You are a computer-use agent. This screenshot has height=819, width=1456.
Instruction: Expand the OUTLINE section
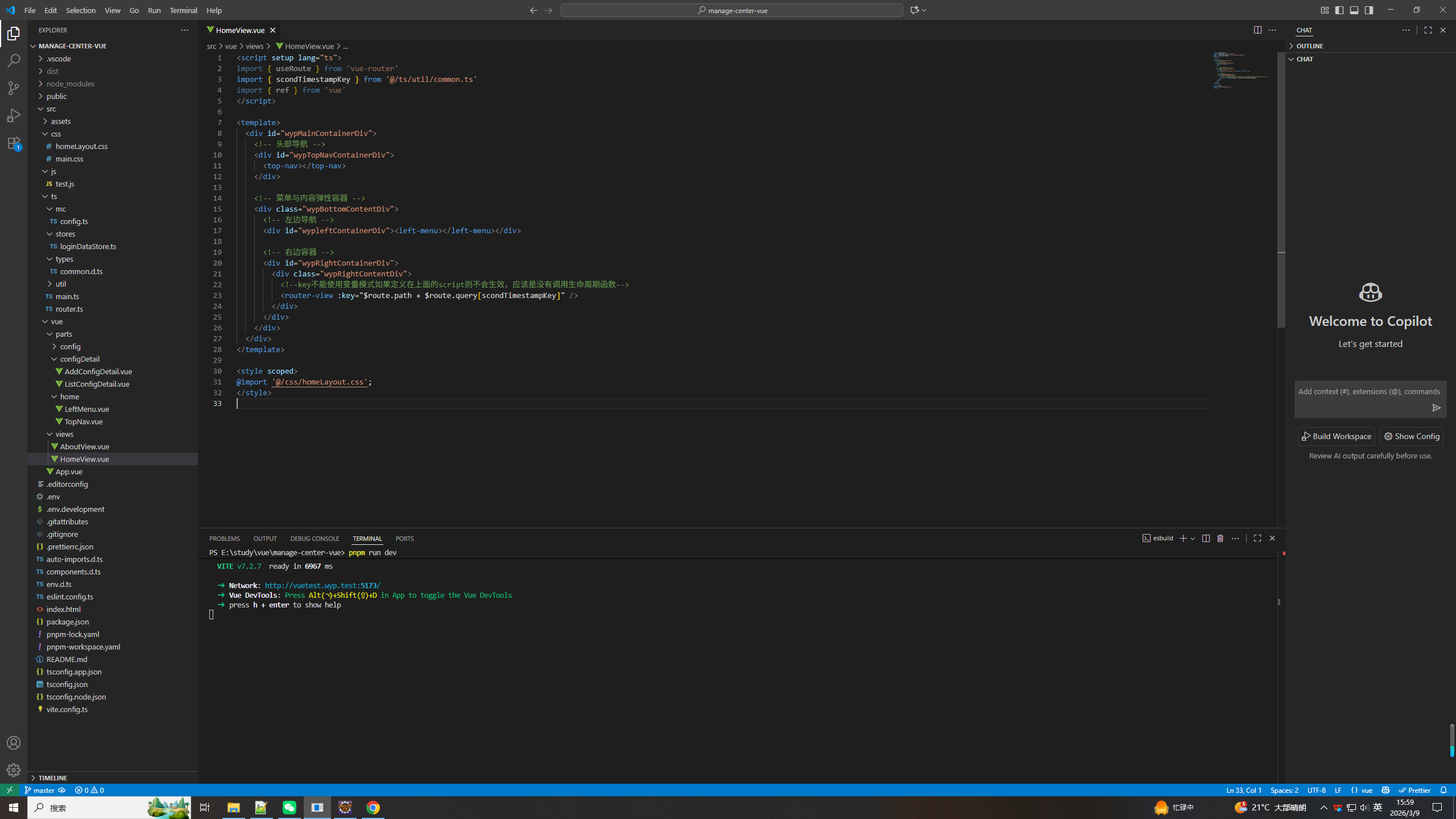(x=1371, y=46)
